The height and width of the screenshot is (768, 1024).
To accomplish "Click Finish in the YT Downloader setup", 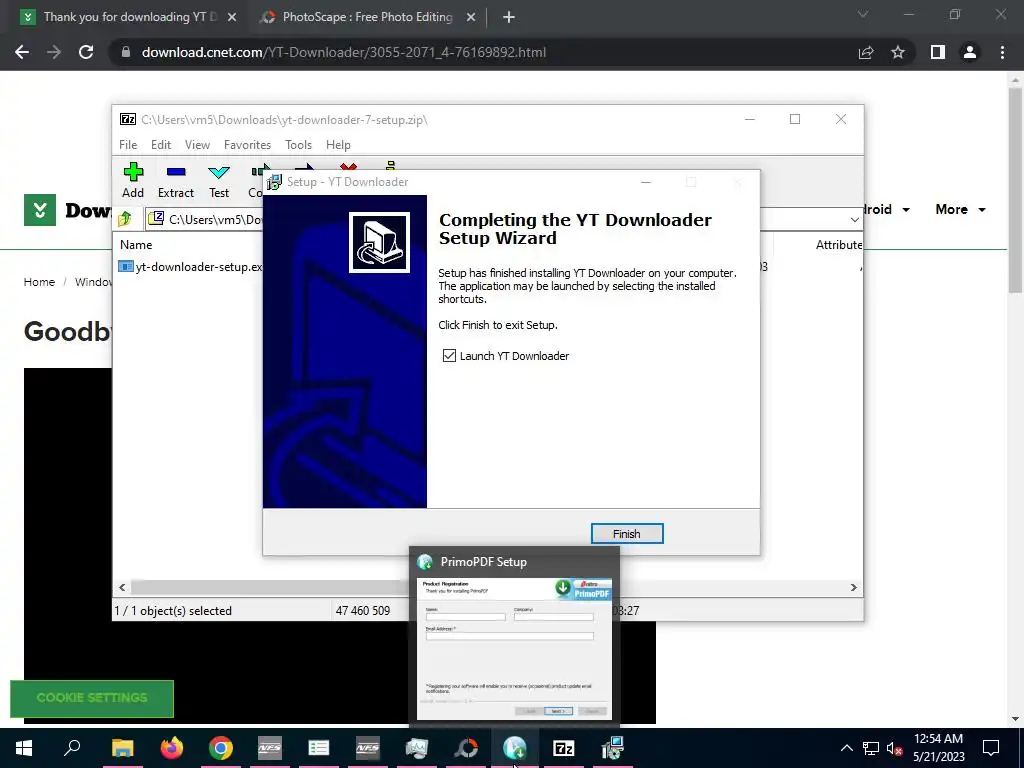I will pyautogui.click(x=627, y=534).
